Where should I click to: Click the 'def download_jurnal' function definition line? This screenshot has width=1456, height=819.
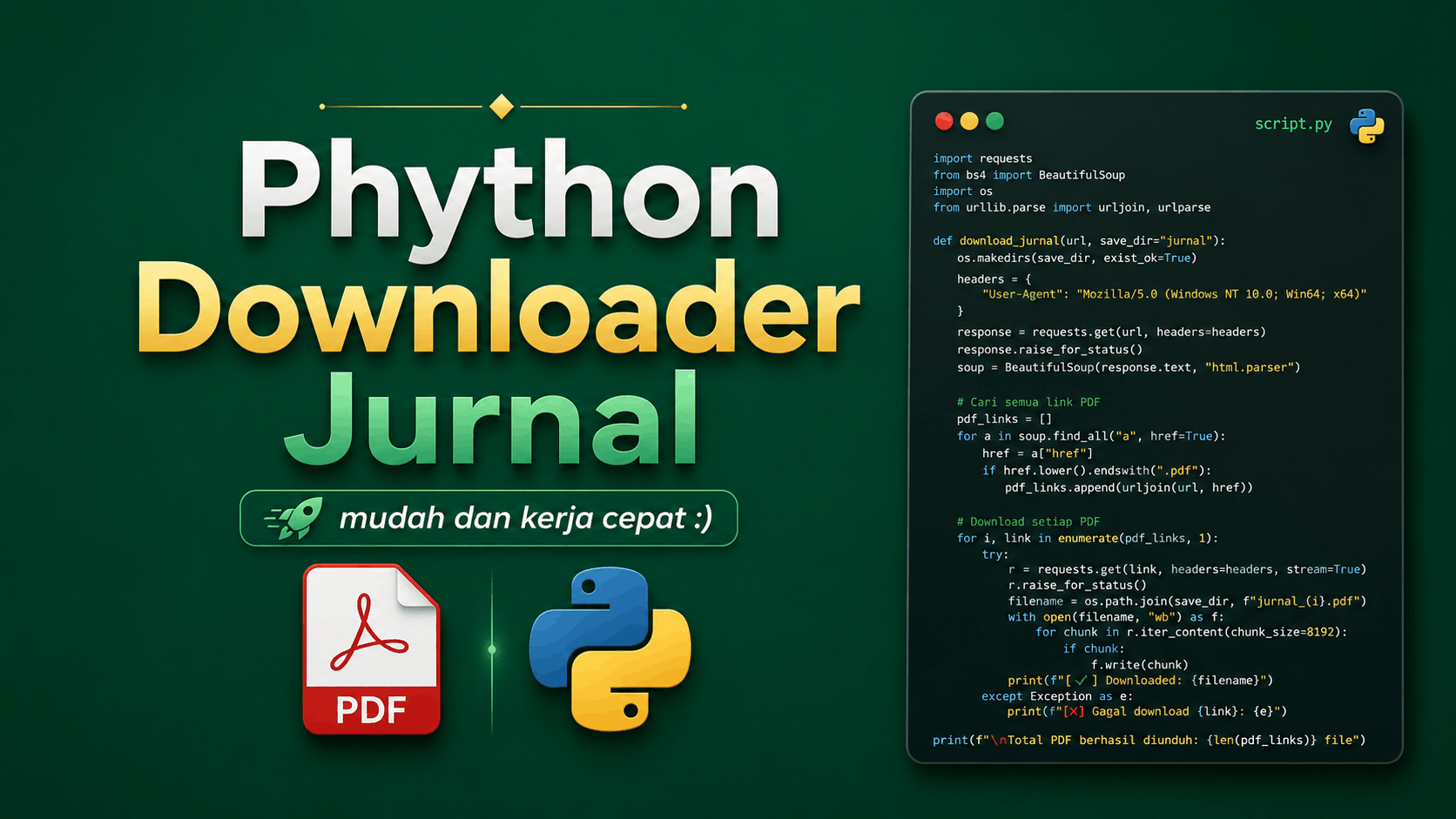point(1079,240)
